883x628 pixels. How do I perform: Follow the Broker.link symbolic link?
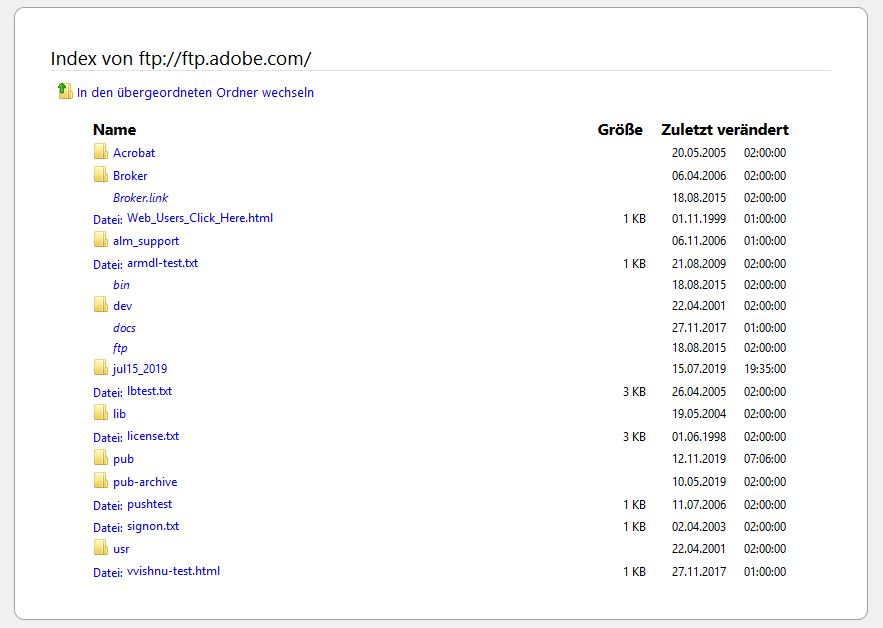pos(140,197)
